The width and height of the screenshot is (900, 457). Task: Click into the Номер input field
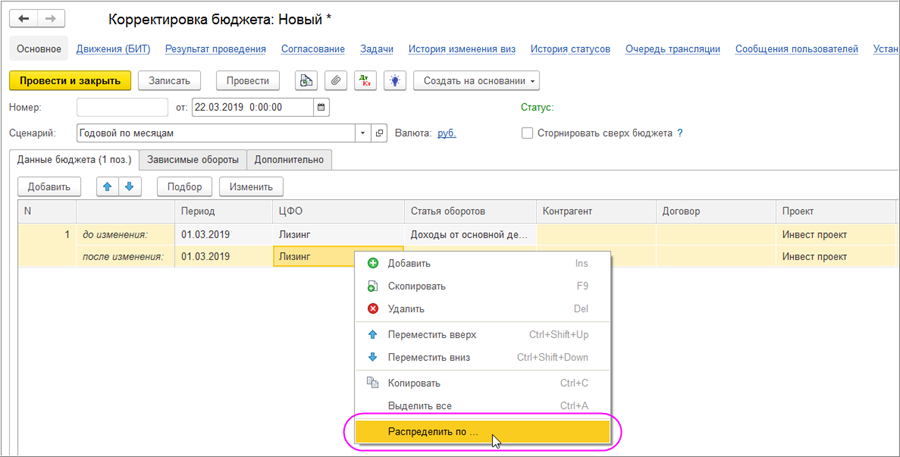122,107
